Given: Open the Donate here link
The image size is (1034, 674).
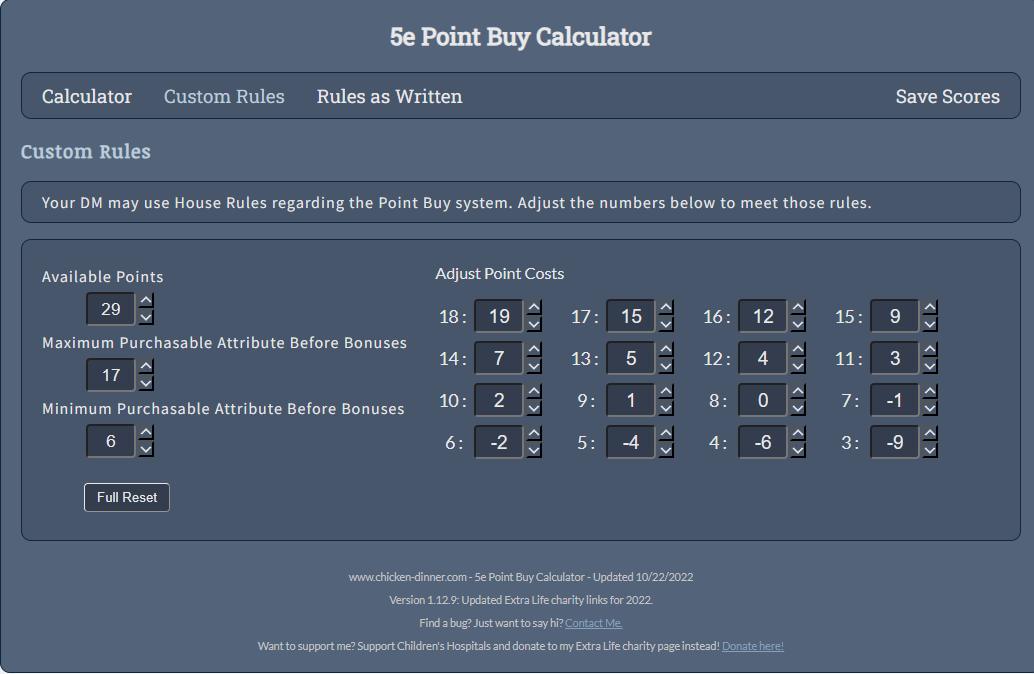Looking at the screenshot, I should point(752,646).
